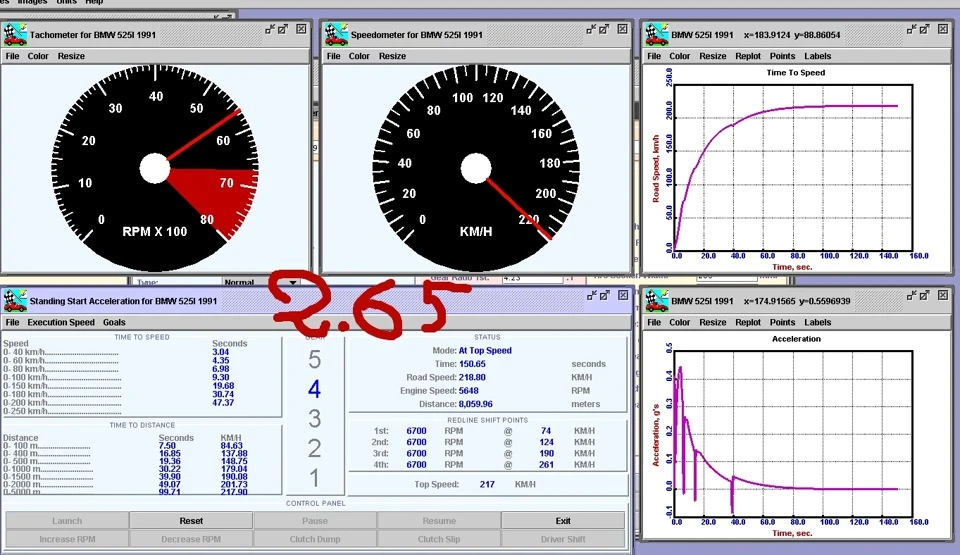
Task: Iconify the Standing Start Acceleration window
Action: pos(591,295)
